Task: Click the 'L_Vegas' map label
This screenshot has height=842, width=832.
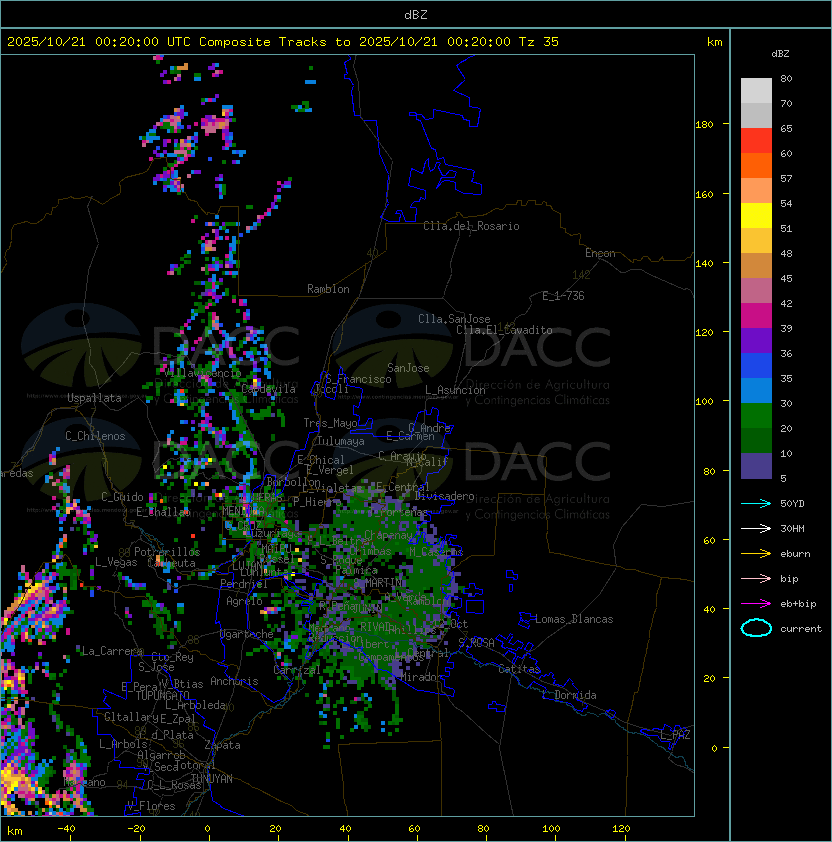Action: (116, 562)
